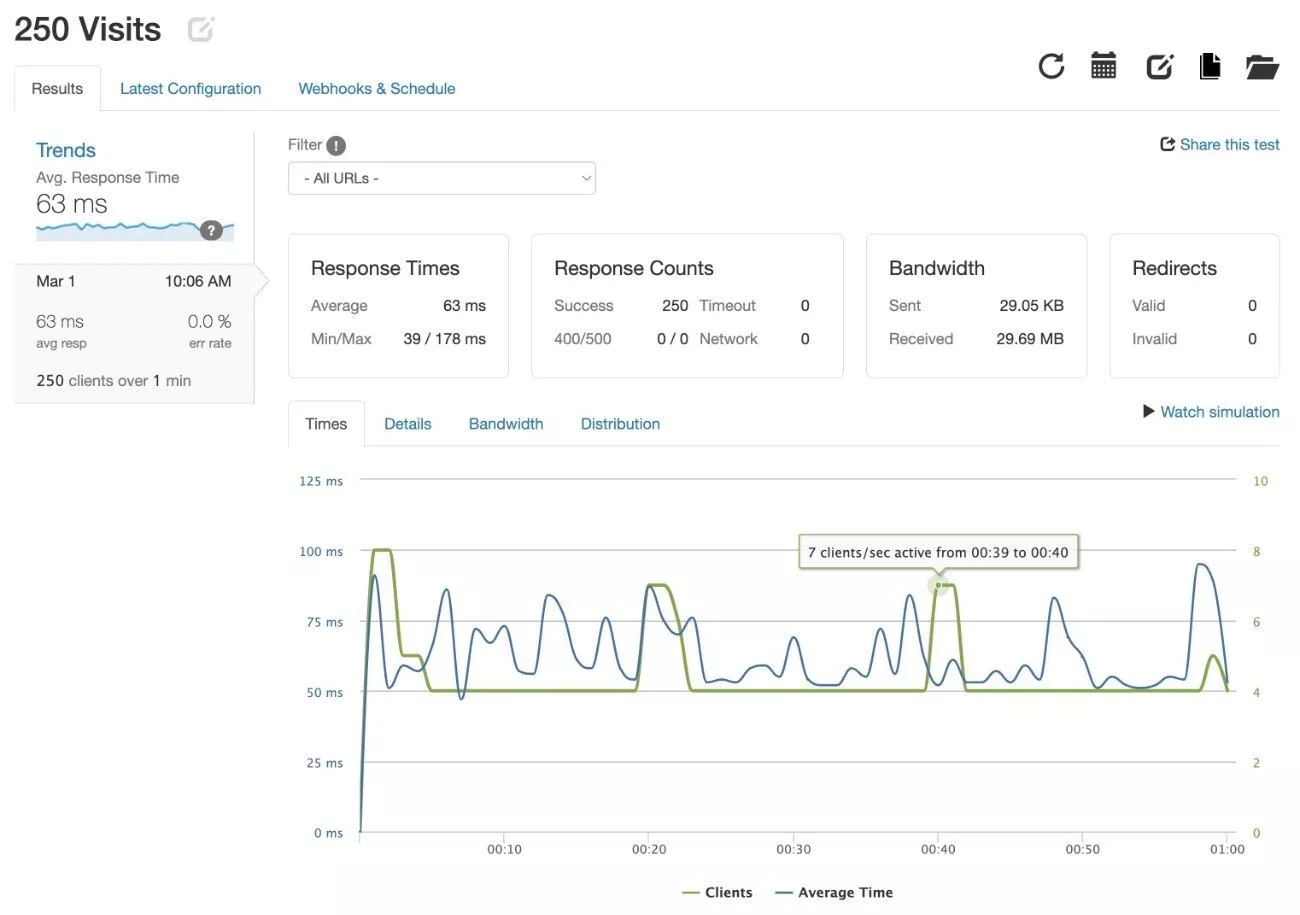Open the folder icon in toolbar
The width and height of the screenshot is (1300, 915).
[1262, 67]
